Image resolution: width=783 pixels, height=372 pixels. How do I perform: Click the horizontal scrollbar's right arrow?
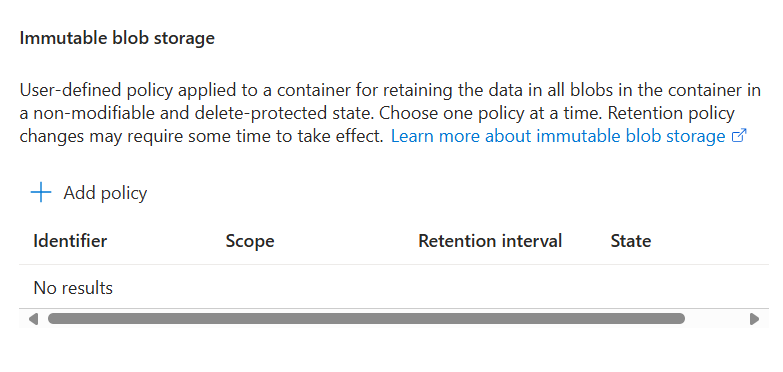coord(755,319)
